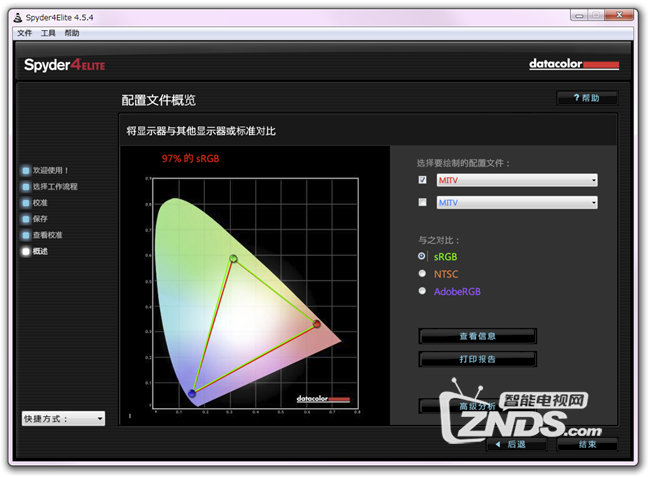
Task: Select the AdobeRGB comparison radio button
Action: (422, 291)
